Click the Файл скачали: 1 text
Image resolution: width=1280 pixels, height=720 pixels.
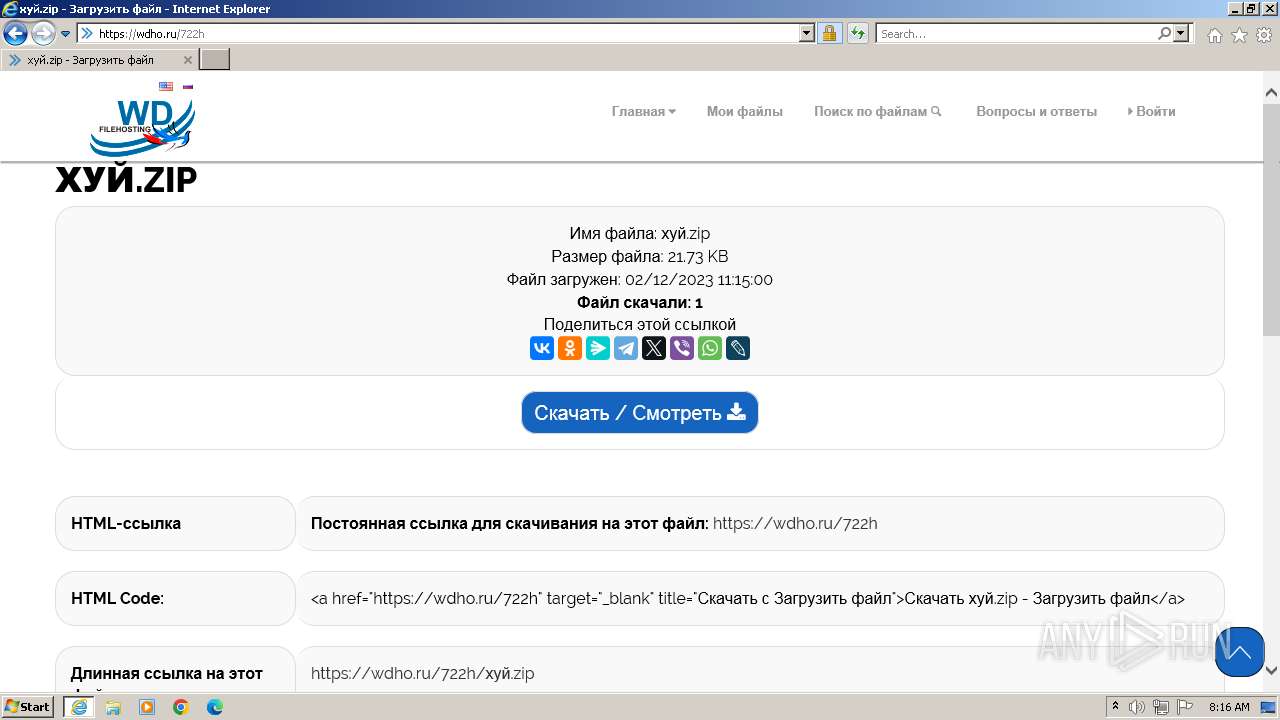click(640, 302)
